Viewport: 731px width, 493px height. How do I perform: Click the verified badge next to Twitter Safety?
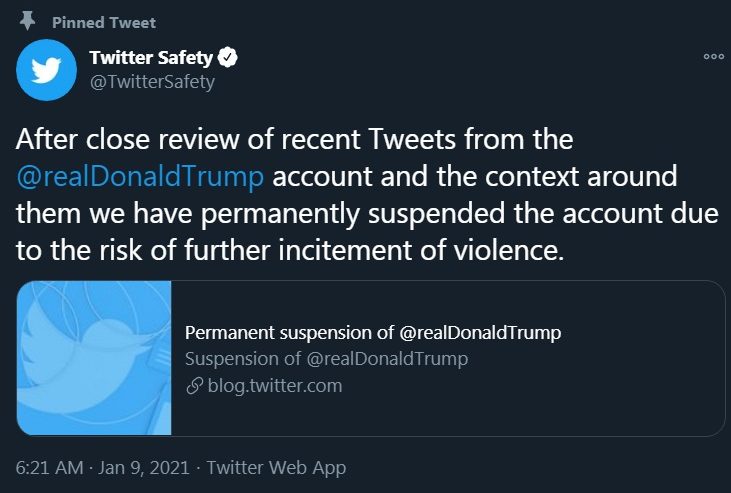[x=228, y=57]
